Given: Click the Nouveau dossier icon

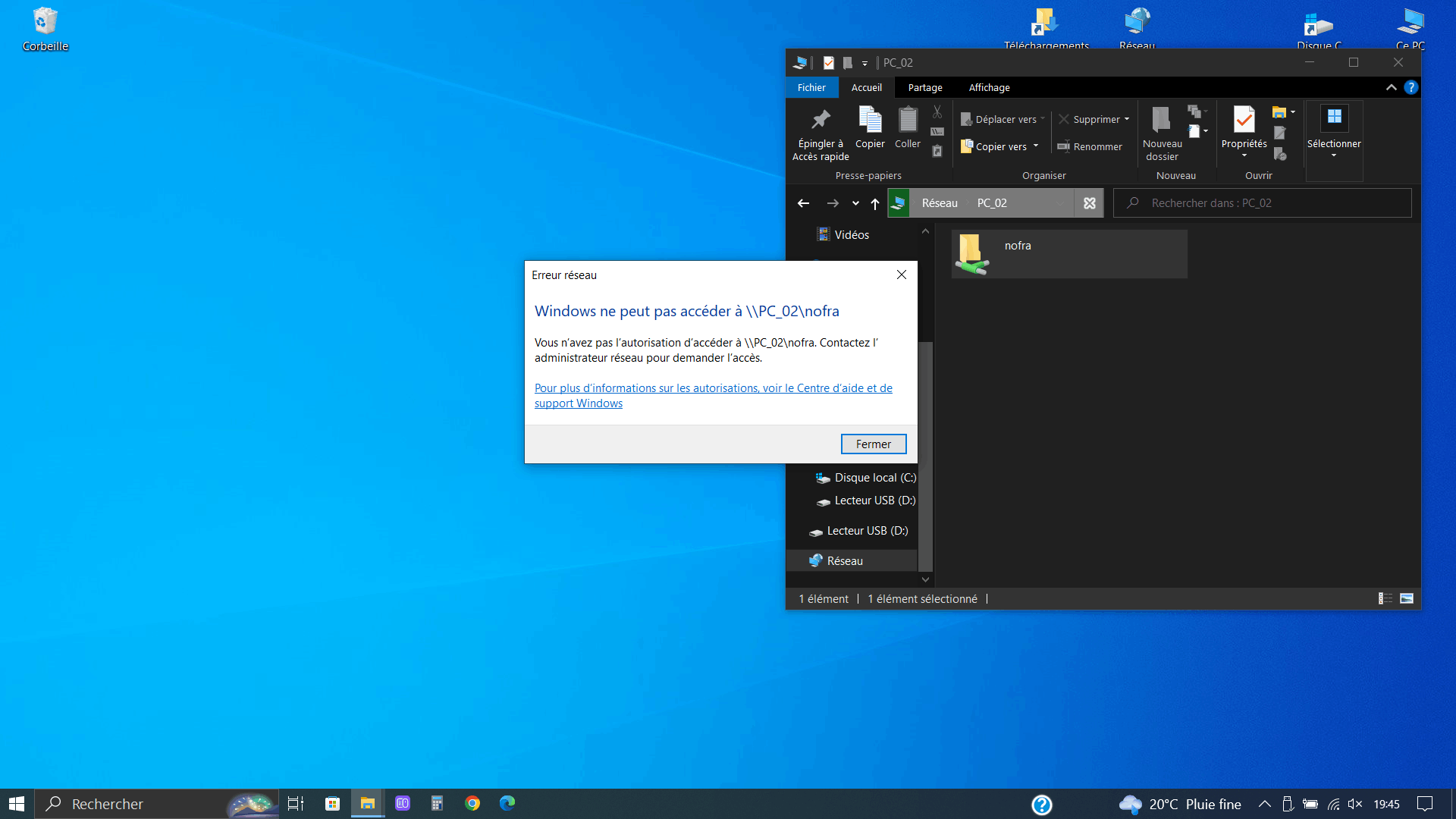Looking at the screenshot, I should click(1161, 120).
